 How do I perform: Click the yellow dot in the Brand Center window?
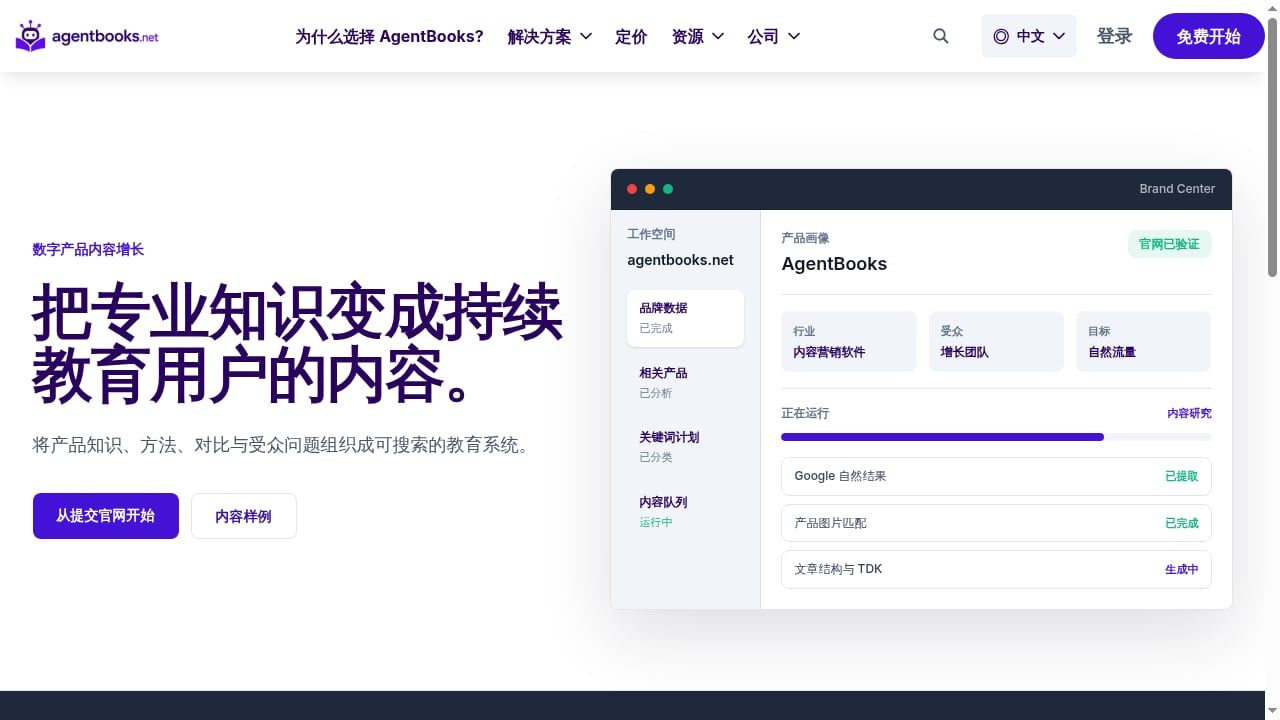pos(650,189)
